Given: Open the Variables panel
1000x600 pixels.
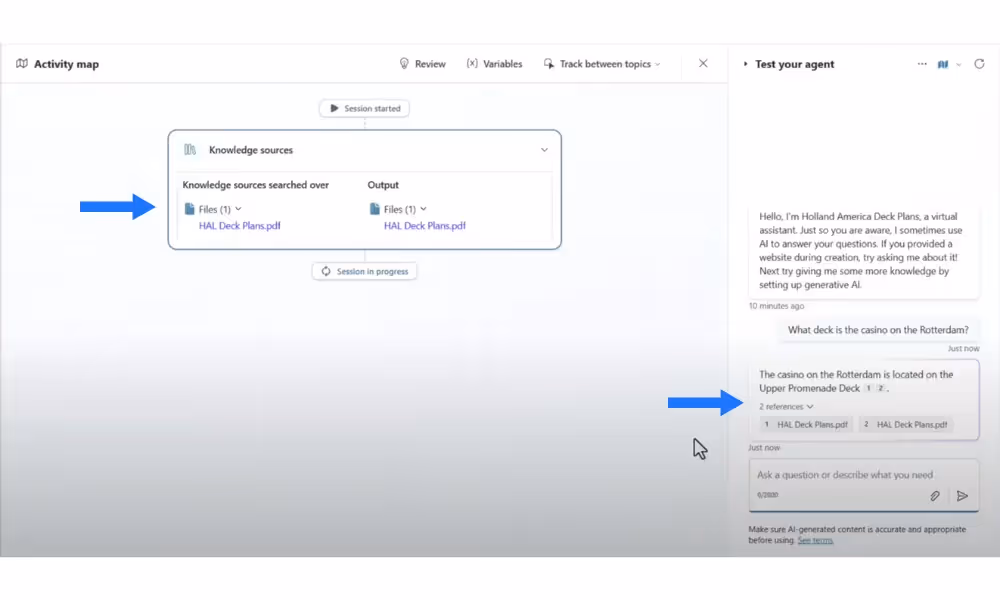Looking at the screenshot, I should point(494,64).
